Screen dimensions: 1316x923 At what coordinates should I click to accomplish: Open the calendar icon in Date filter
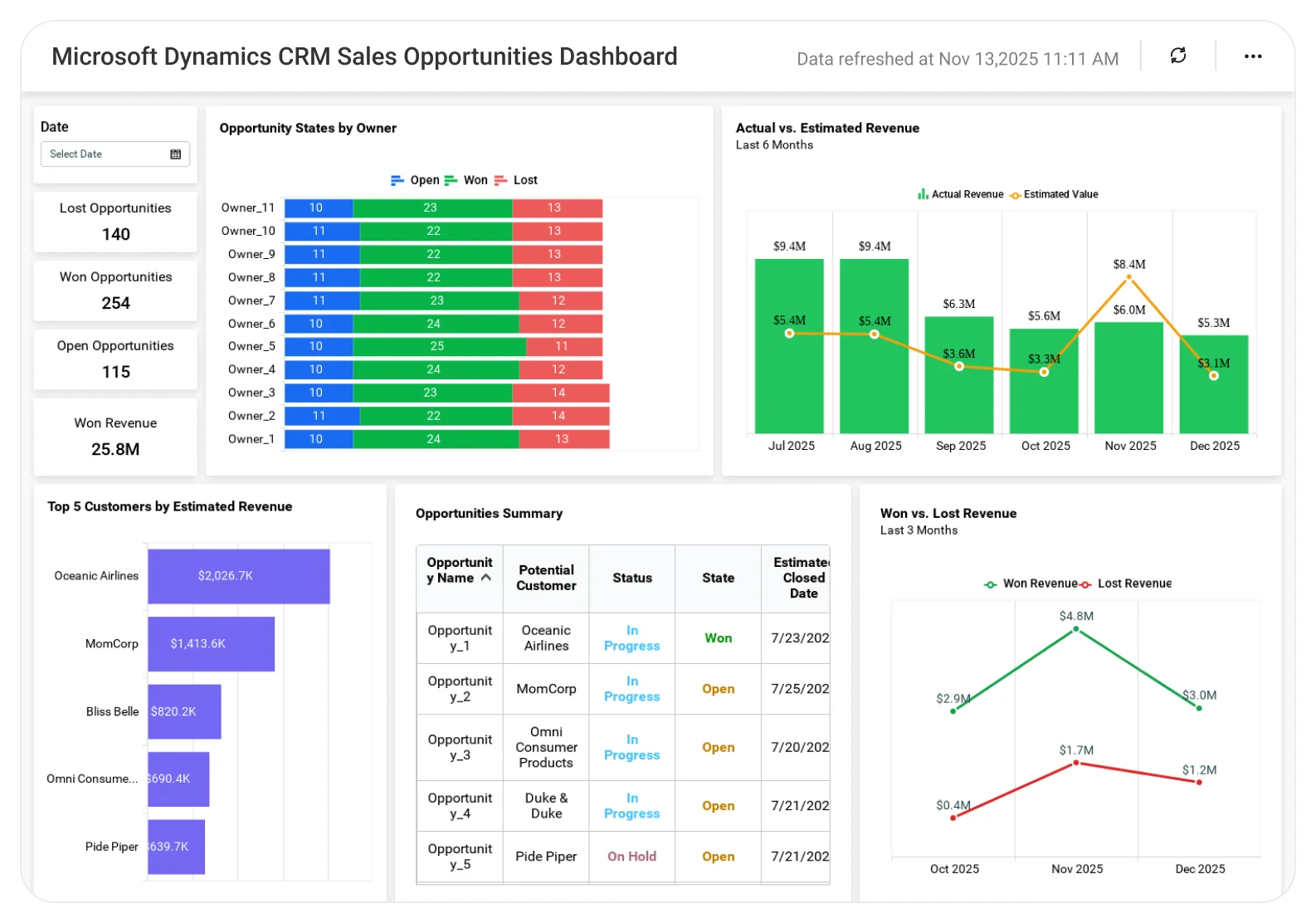(x=175, y=154)
